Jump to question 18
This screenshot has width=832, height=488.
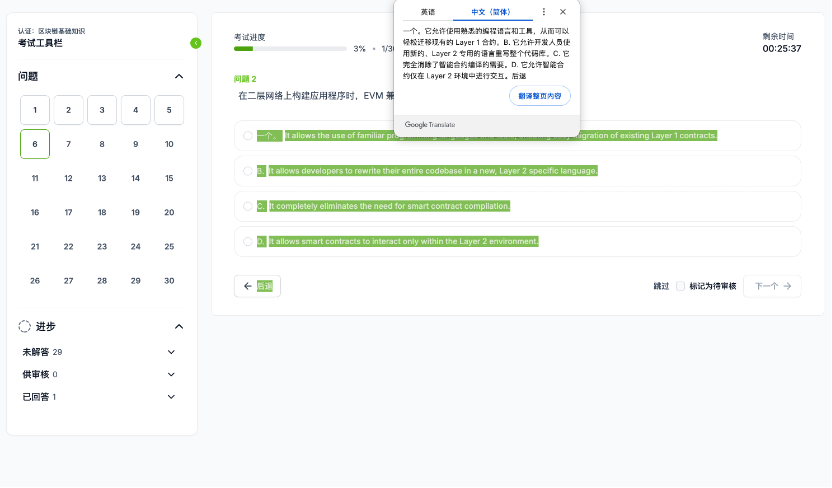coord(102,213)
